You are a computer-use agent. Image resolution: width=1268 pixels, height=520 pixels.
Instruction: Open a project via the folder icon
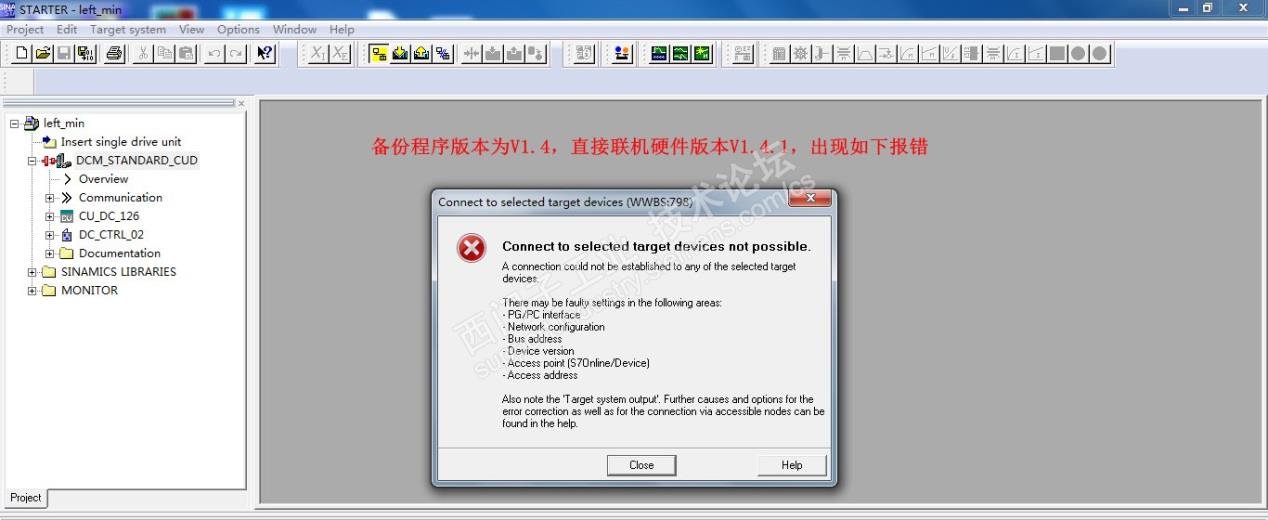point(43,54)
